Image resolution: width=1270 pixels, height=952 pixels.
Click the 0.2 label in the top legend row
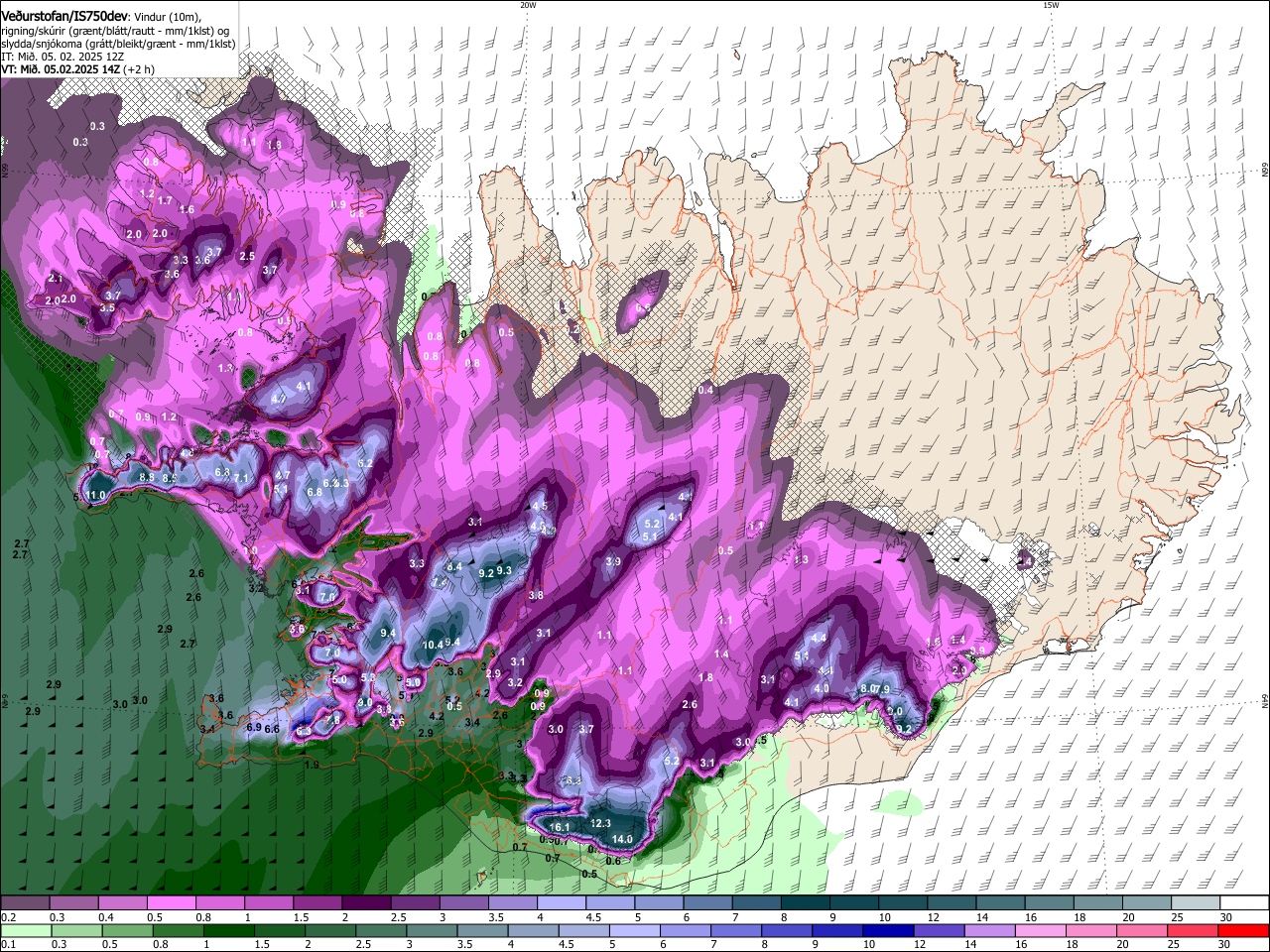point(8,917)
